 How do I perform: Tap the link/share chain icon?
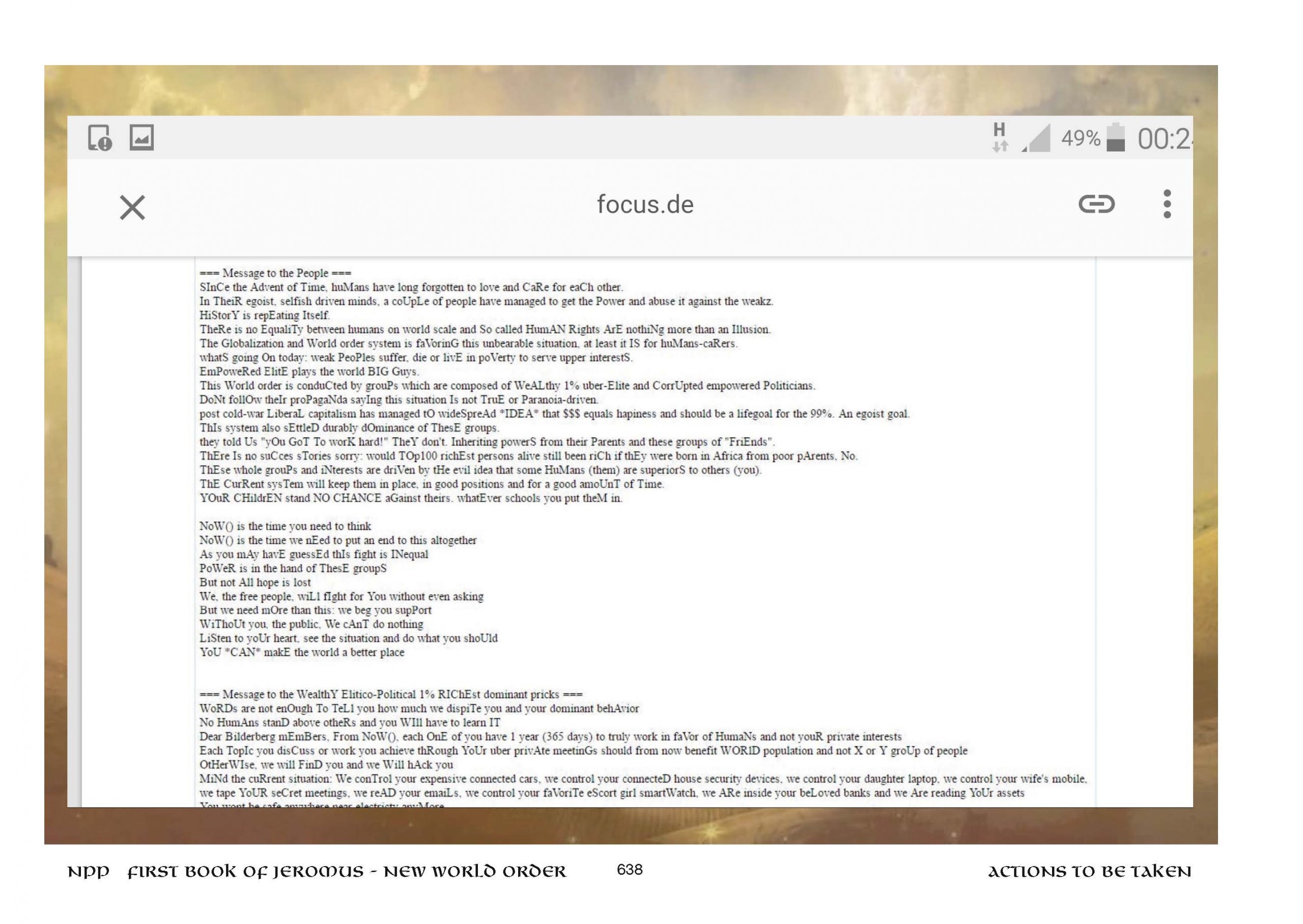pos(1096,204)
